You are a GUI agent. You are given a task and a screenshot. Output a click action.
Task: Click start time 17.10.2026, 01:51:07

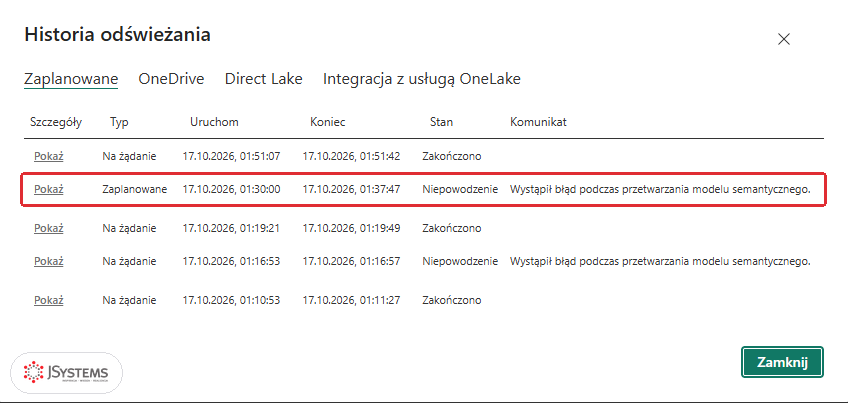pyautogui.click(x=231, y=156)
